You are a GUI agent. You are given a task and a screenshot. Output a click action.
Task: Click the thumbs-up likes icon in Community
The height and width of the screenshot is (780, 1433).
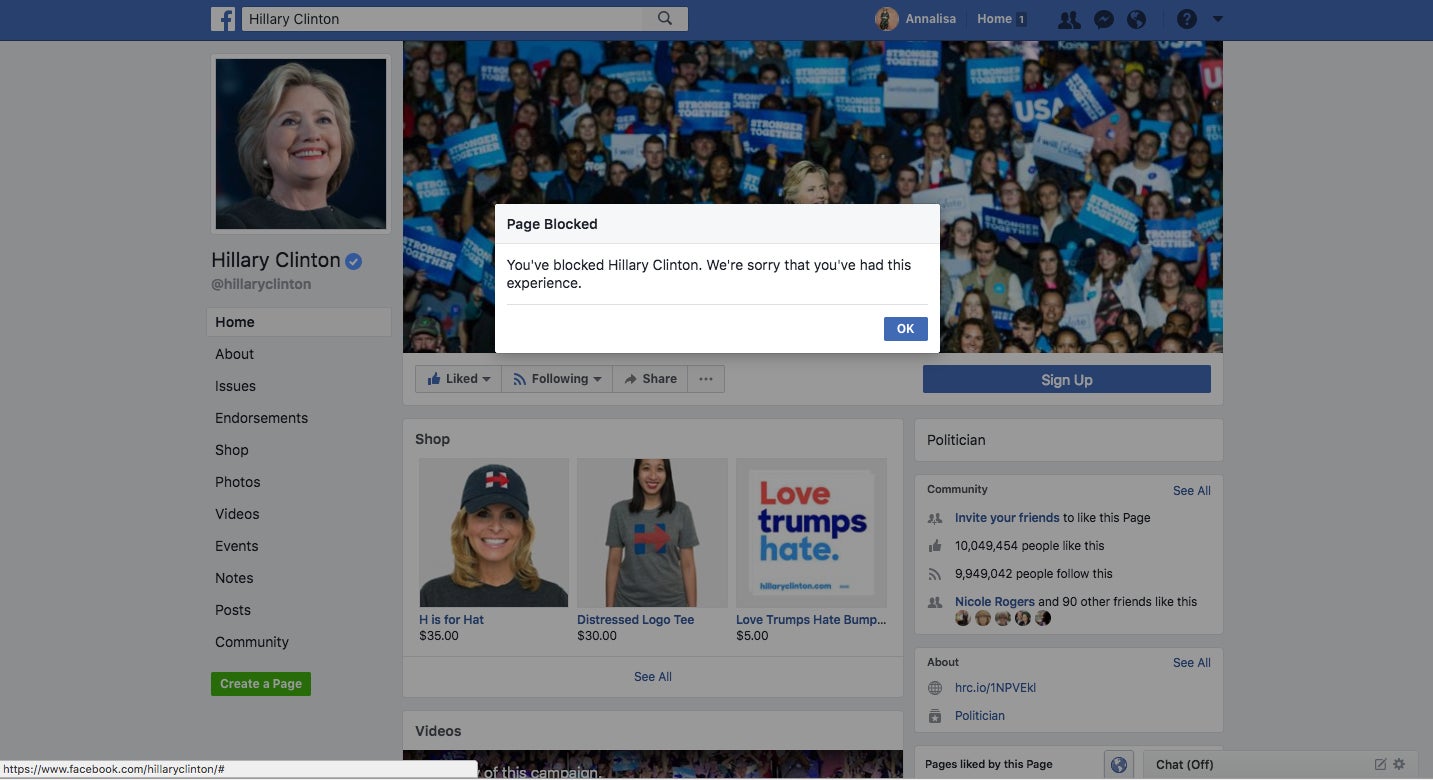pyautogui.click(x=935, y=546)
